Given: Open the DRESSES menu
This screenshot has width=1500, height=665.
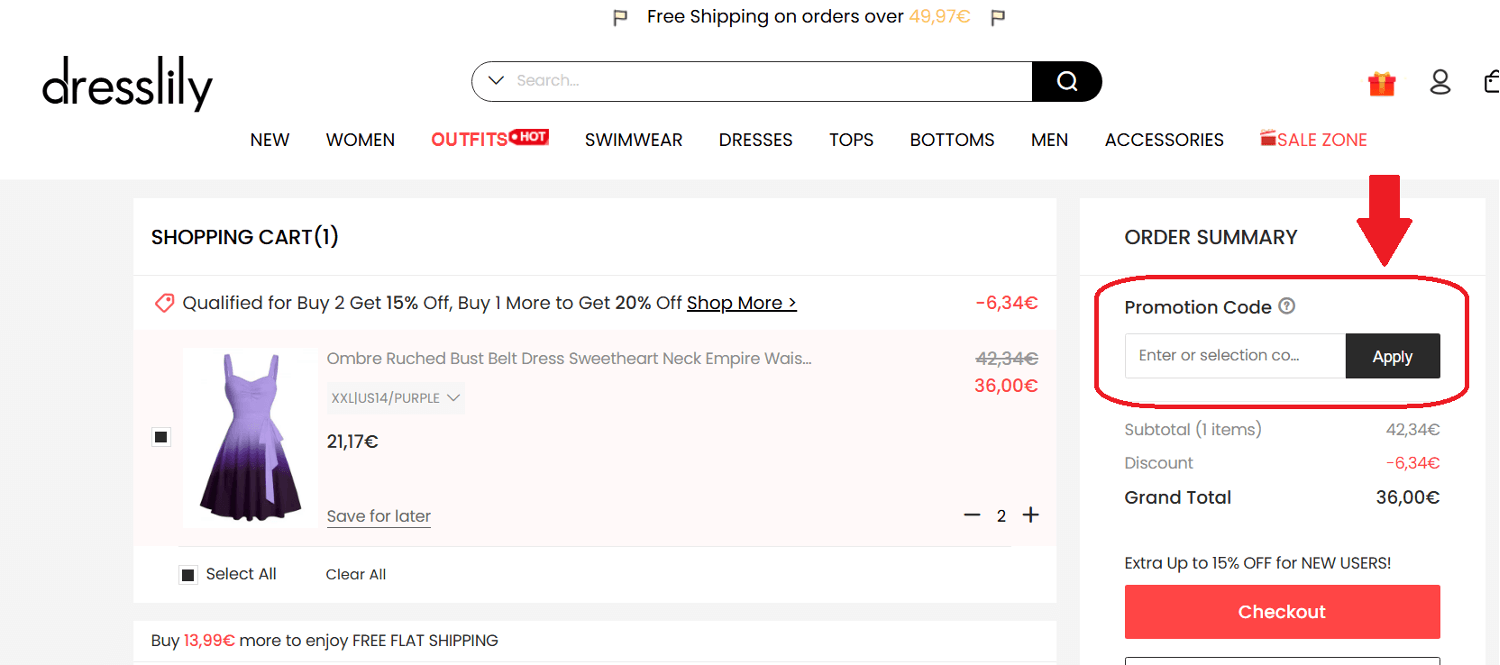Looking at the screenshot, I should point(756,140).
